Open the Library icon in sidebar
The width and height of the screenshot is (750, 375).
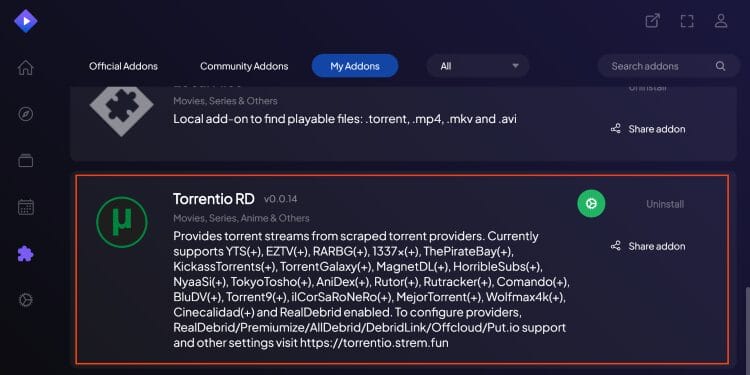(25, 160)
